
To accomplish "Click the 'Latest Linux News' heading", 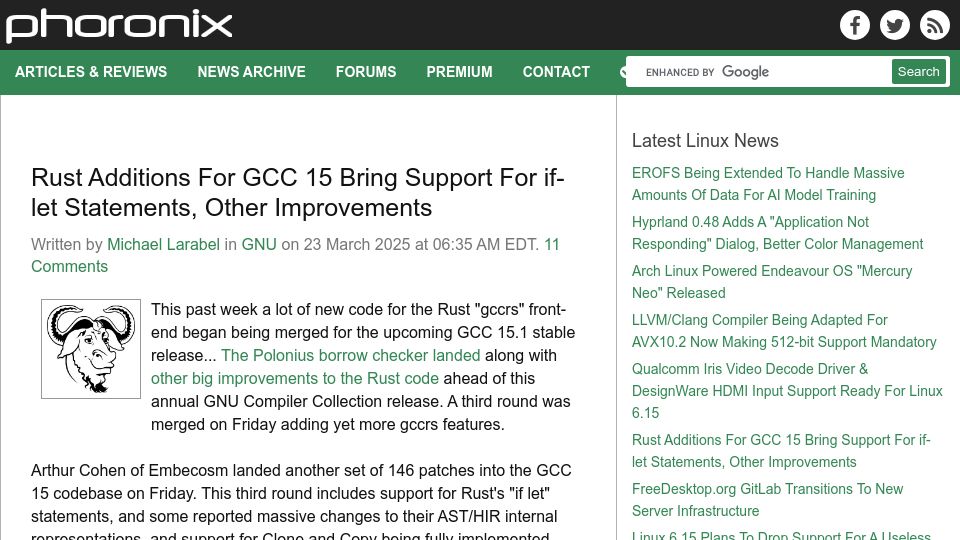I will 705,140.
